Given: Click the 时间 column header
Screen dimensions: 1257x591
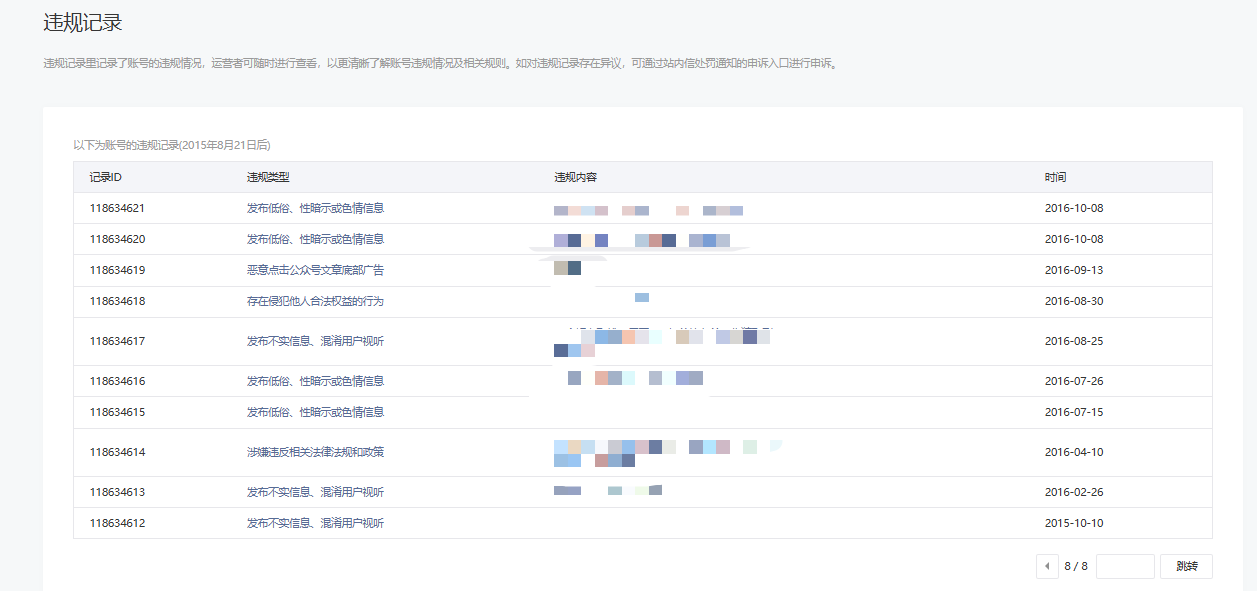Looking at the screenshot, I should click(x=1055, y=177).
